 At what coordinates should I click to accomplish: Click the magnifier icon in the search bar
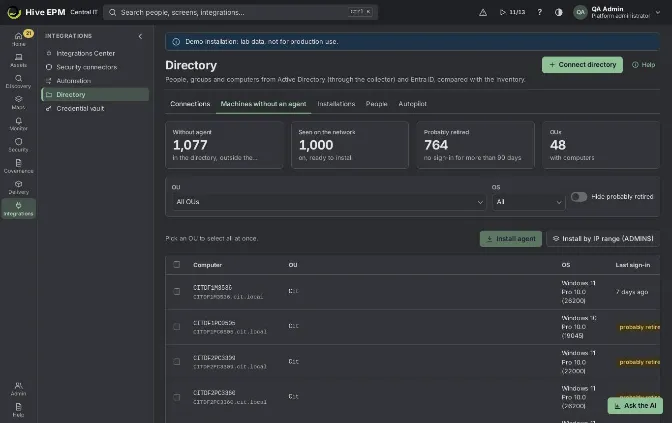[112, 12]
